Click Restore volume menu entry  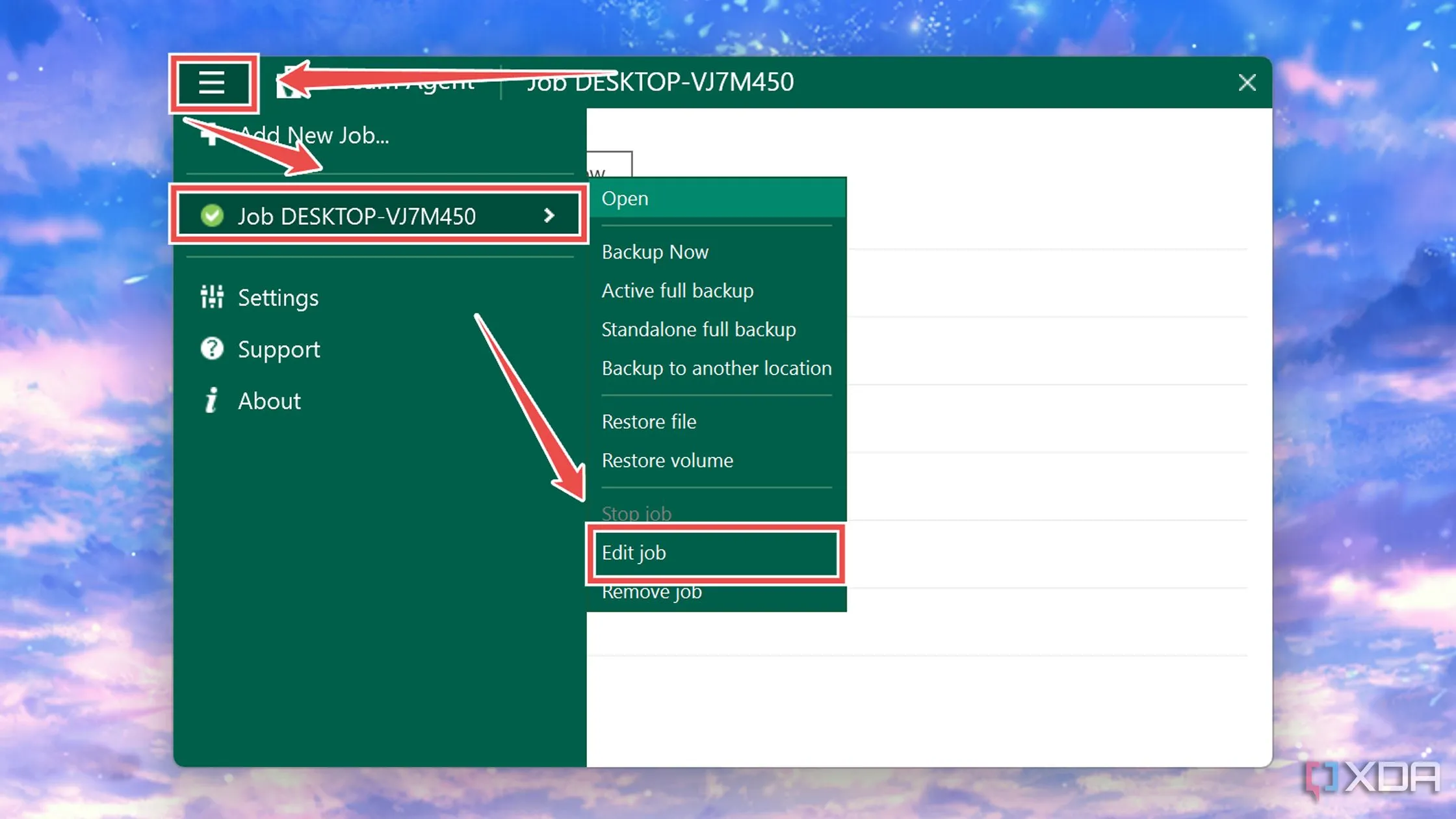(667, 461)
